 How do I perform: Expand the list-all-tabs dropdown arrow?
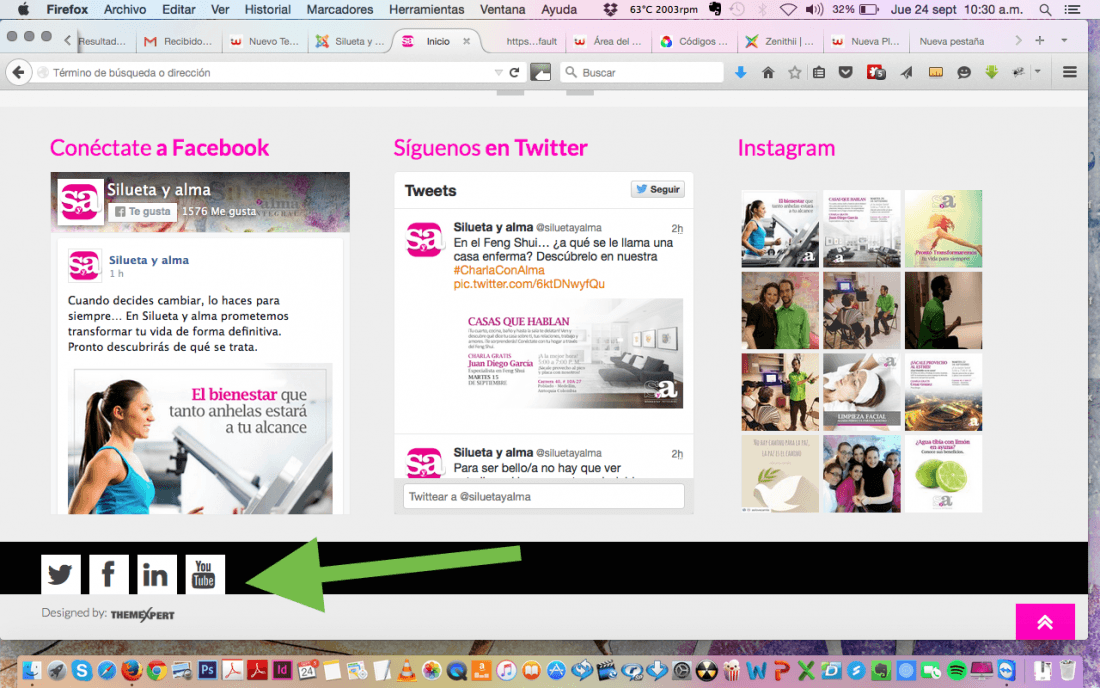[1064, 41]
